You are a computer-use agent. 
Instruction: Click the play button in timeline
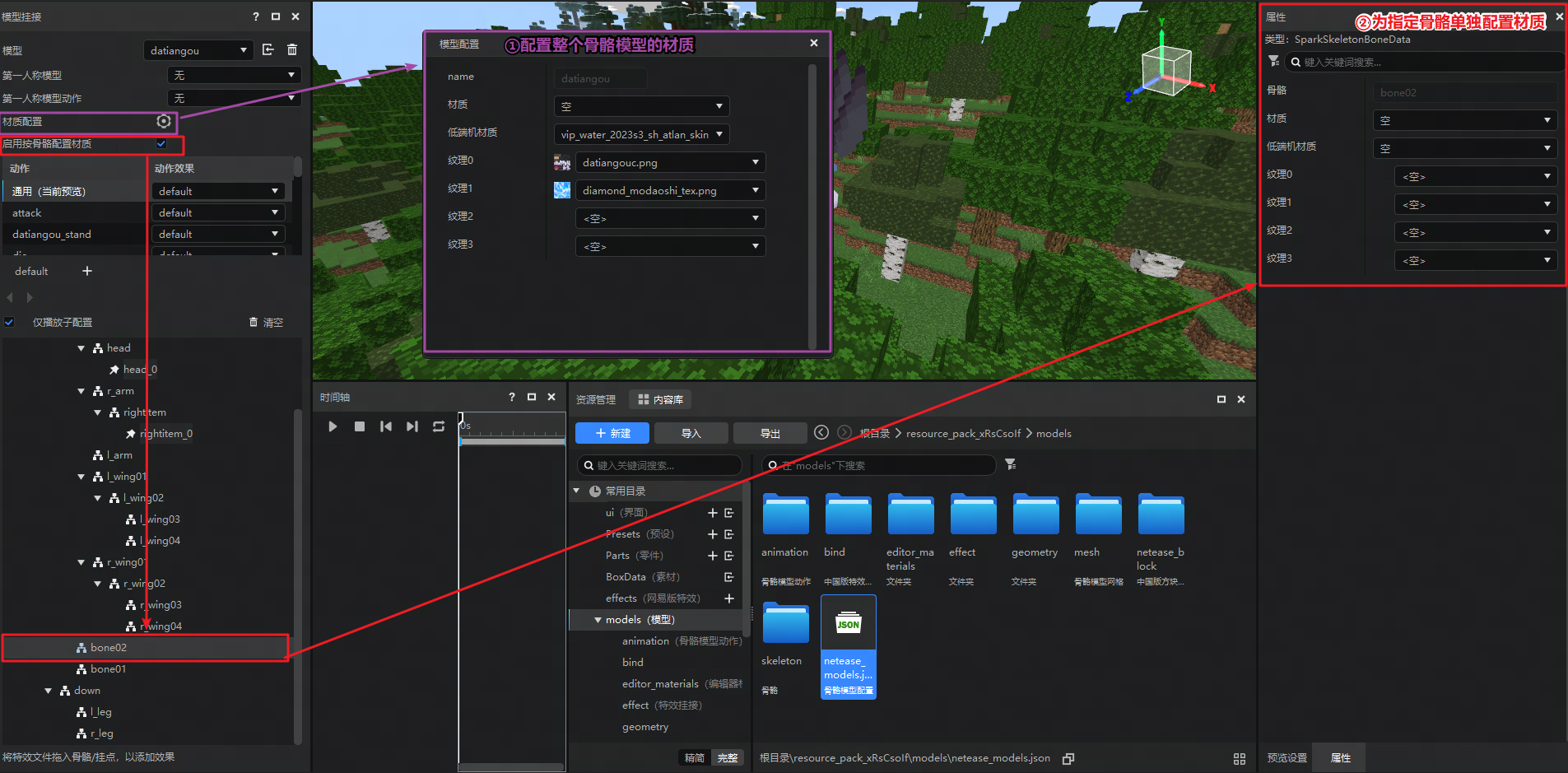click(x=333, y=426)
